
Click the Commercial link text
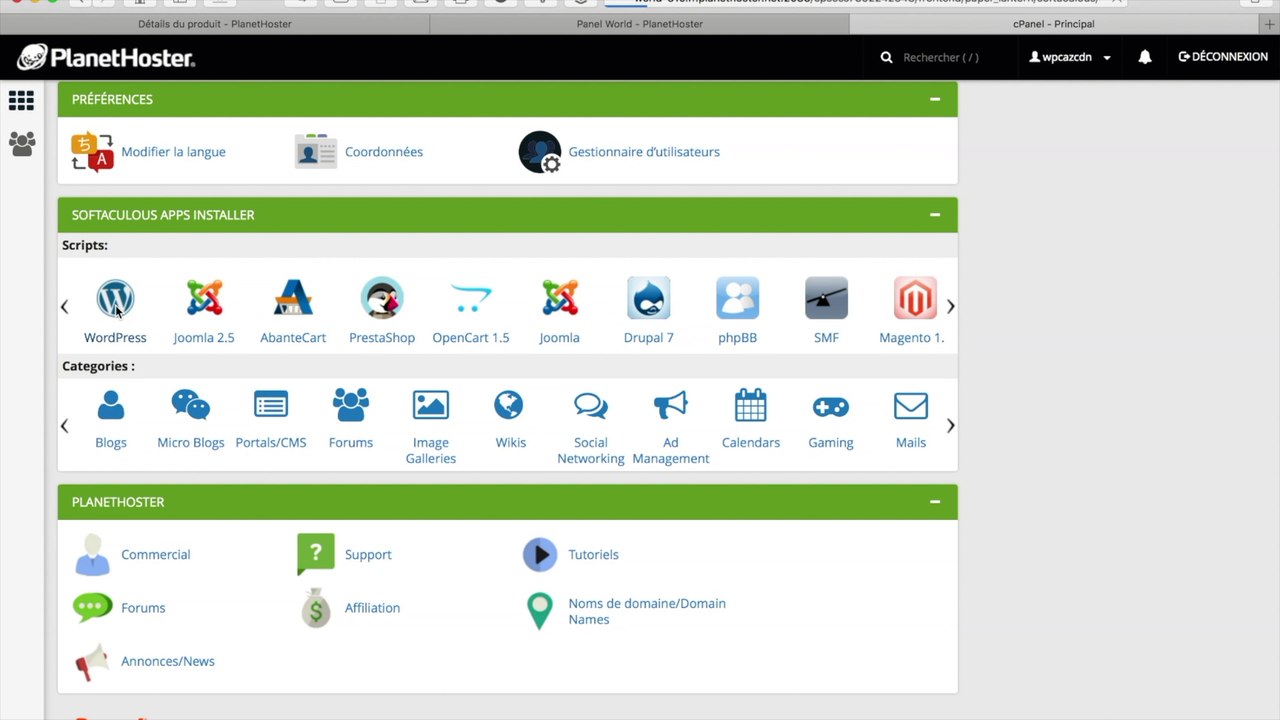[155, 554]
